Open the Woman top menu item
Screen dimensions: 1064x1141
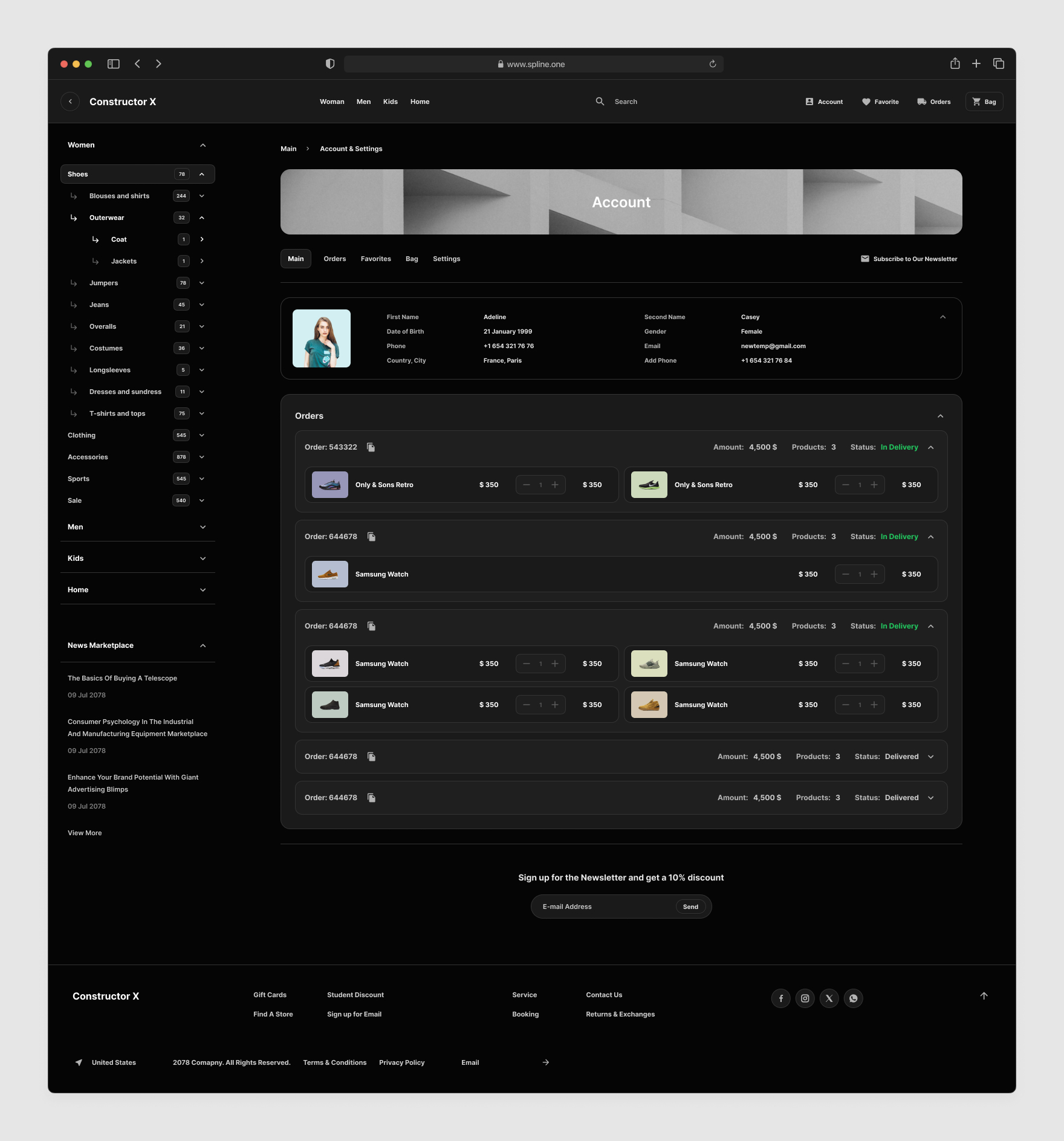coord(332,102)
